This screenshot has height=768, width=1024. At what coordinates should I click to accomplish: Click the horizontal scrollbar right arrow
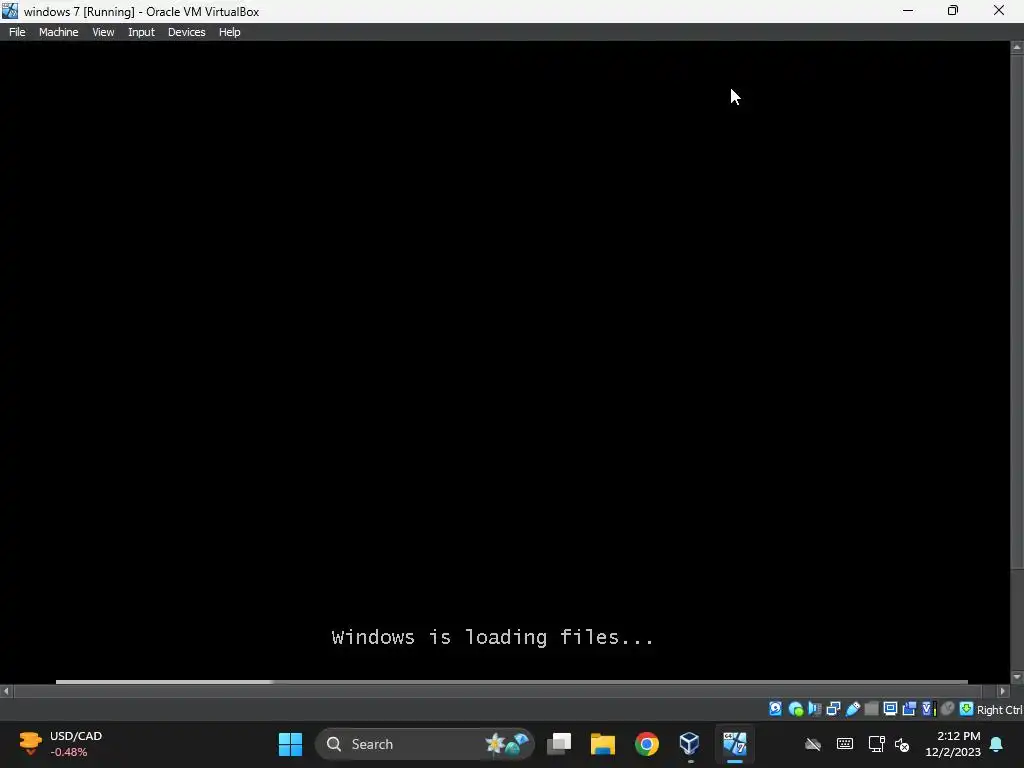click(1003, 691)
